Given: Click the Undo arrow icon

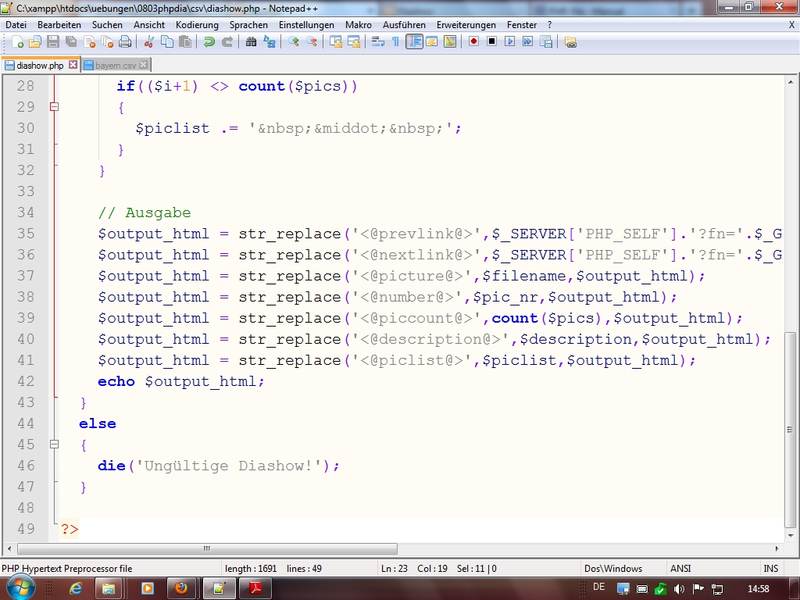Looking at the screenshot, I should click(x=209, y=42).
